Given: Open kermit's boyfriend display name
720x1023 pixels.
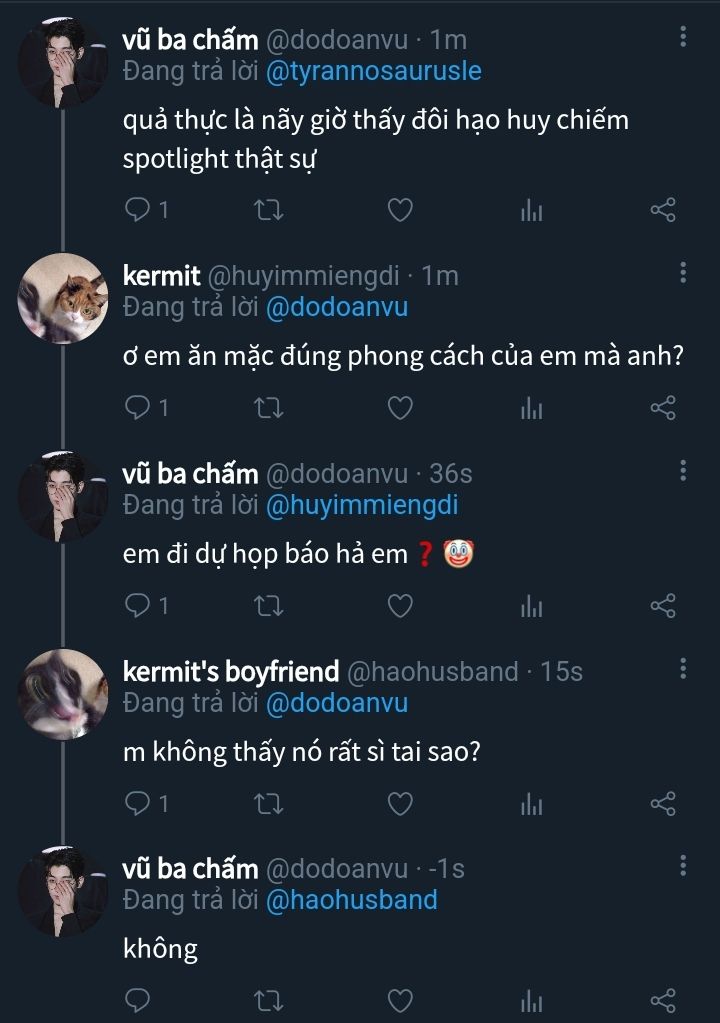Looking at the screenshot, I should (230, 671).
